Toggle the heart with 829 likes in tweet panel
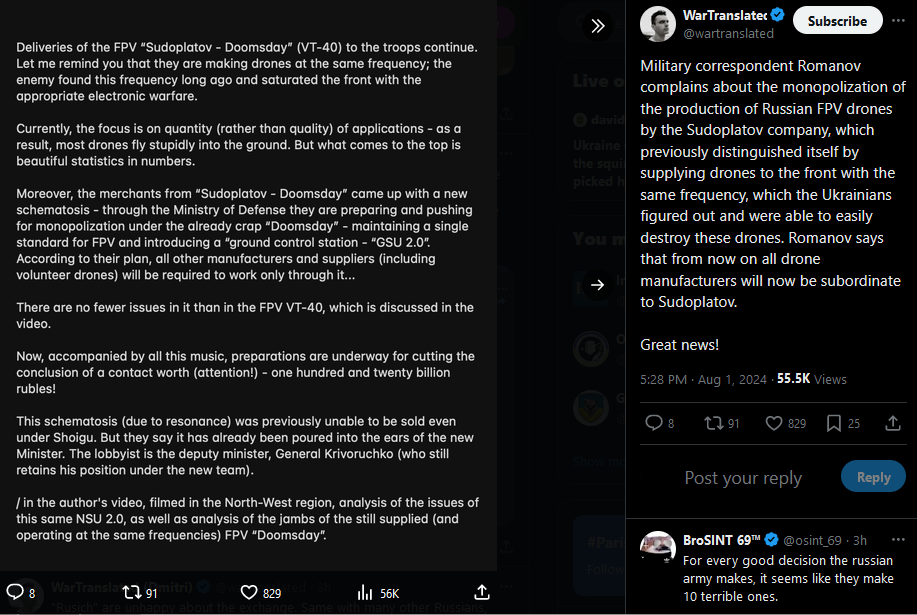 pos(773,423)
